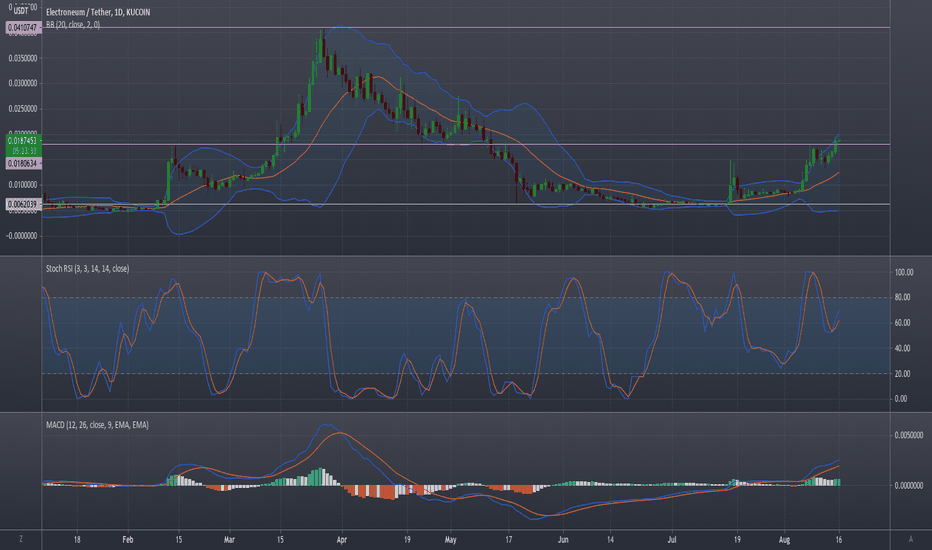Image resolution: width=932 pixels, height=550 pixels.
Task: Click 60.00 on the Stoch RSI scale
Action: (x=902, y=323)
